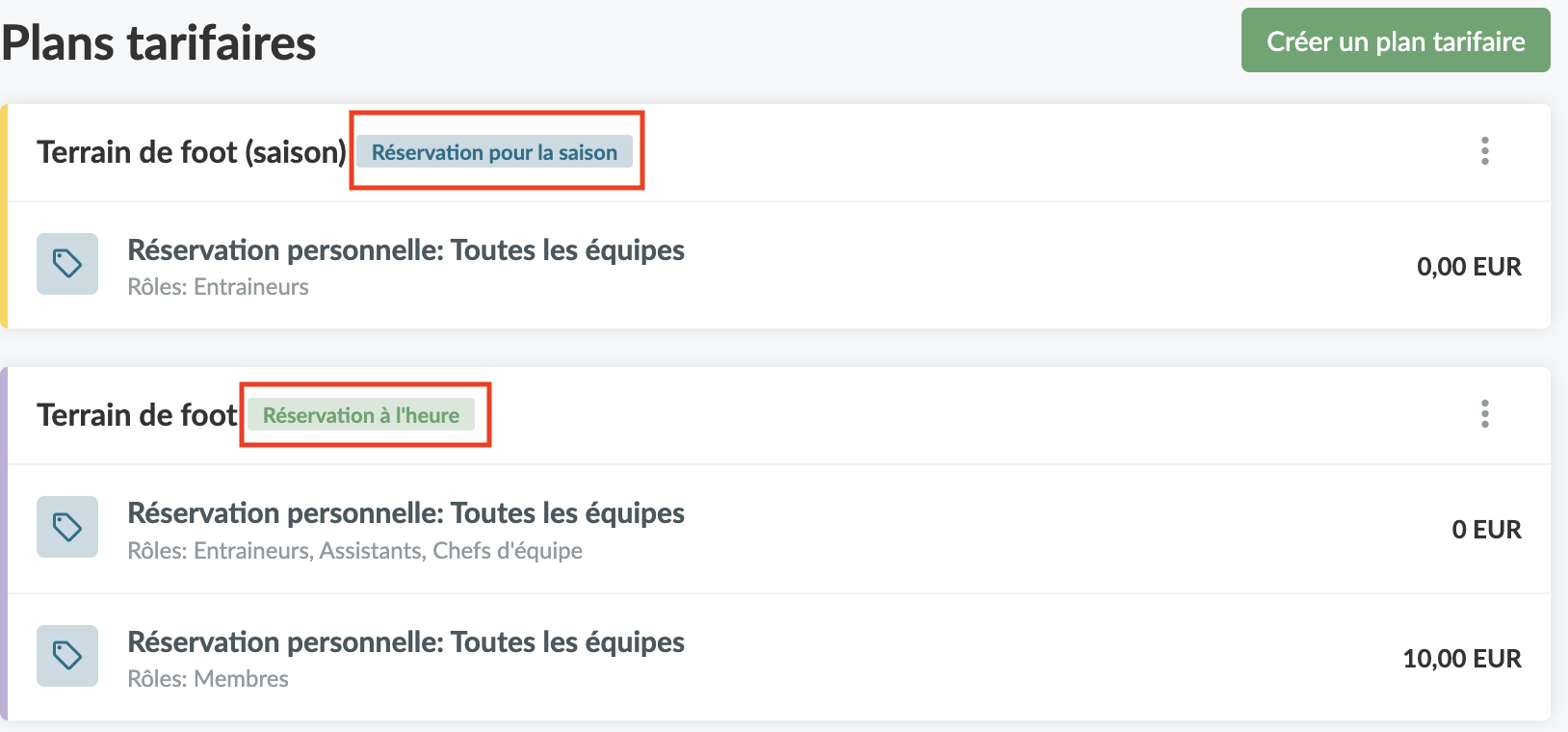Click the 10,00 EUR price for Membres

tap(1461, 659)
